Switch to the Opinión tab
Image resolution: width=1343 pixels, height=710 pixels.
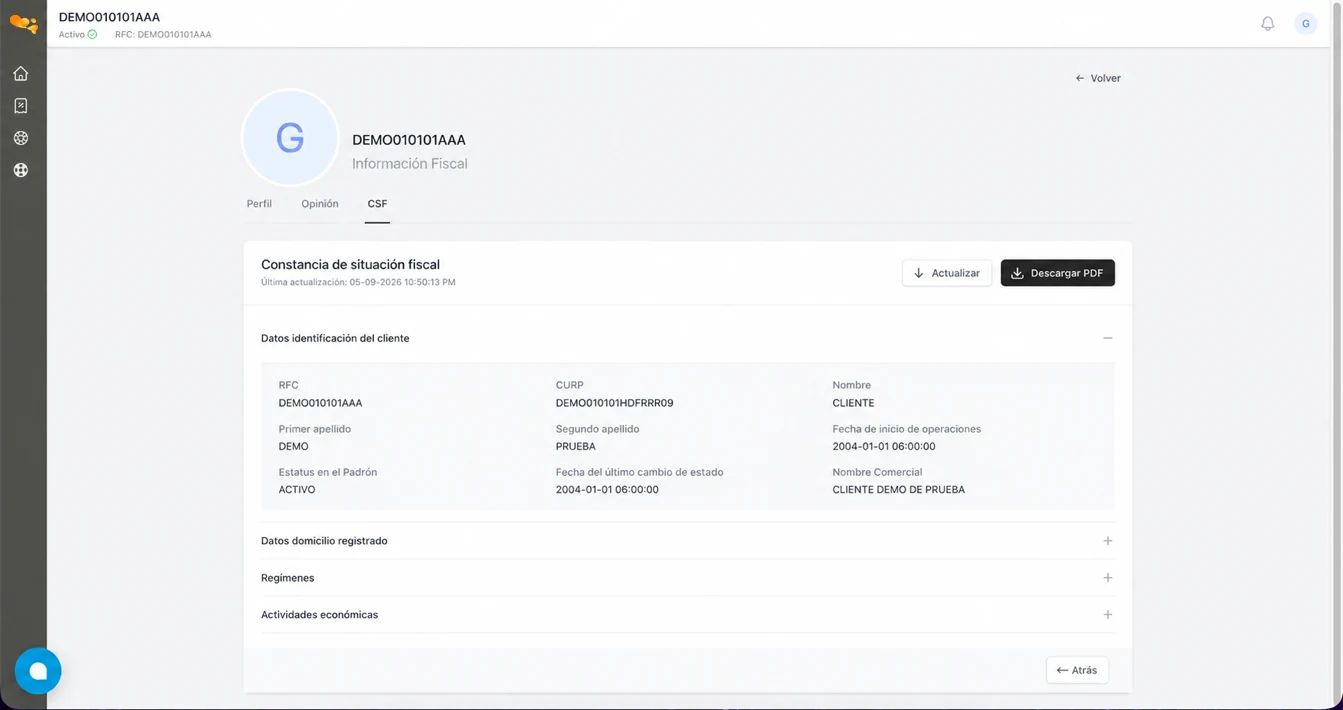(320, 204)
